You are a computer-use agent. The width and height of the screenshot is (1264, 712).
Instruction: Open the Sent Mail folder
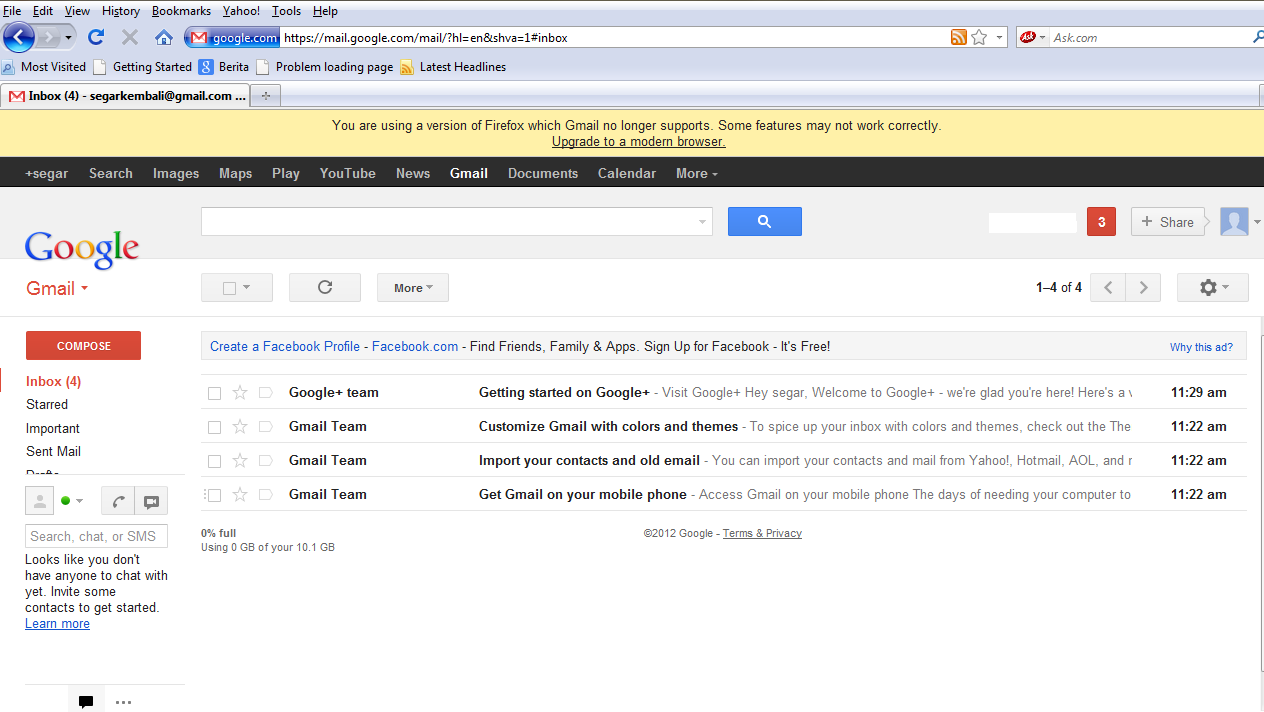click(53, 452)
